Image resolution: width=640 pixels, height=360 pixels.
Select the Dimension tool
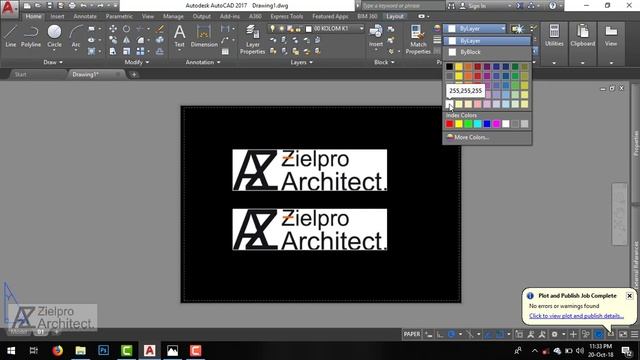pos(204,36)
